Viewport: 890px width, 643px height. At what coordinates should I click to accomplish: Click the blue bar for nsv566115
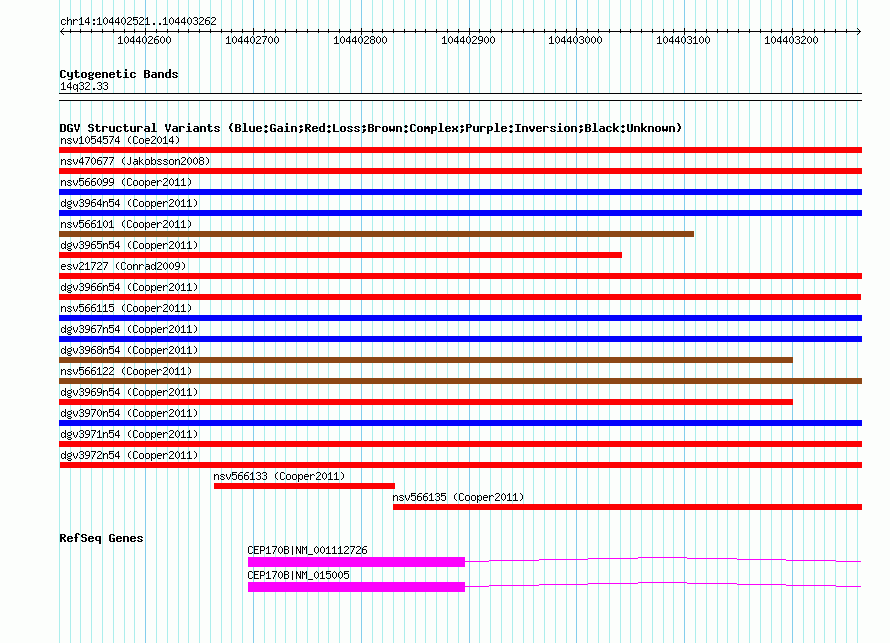click(x=460, y=318)
